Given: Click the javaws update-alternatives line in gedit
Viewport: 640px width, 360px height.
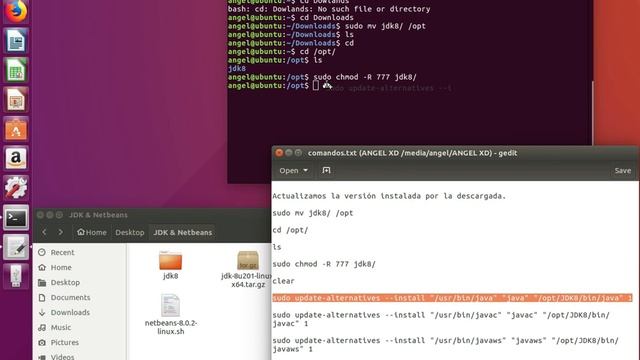Looking at the screenshot, I should pyautogui.click(x=445, y=344).
